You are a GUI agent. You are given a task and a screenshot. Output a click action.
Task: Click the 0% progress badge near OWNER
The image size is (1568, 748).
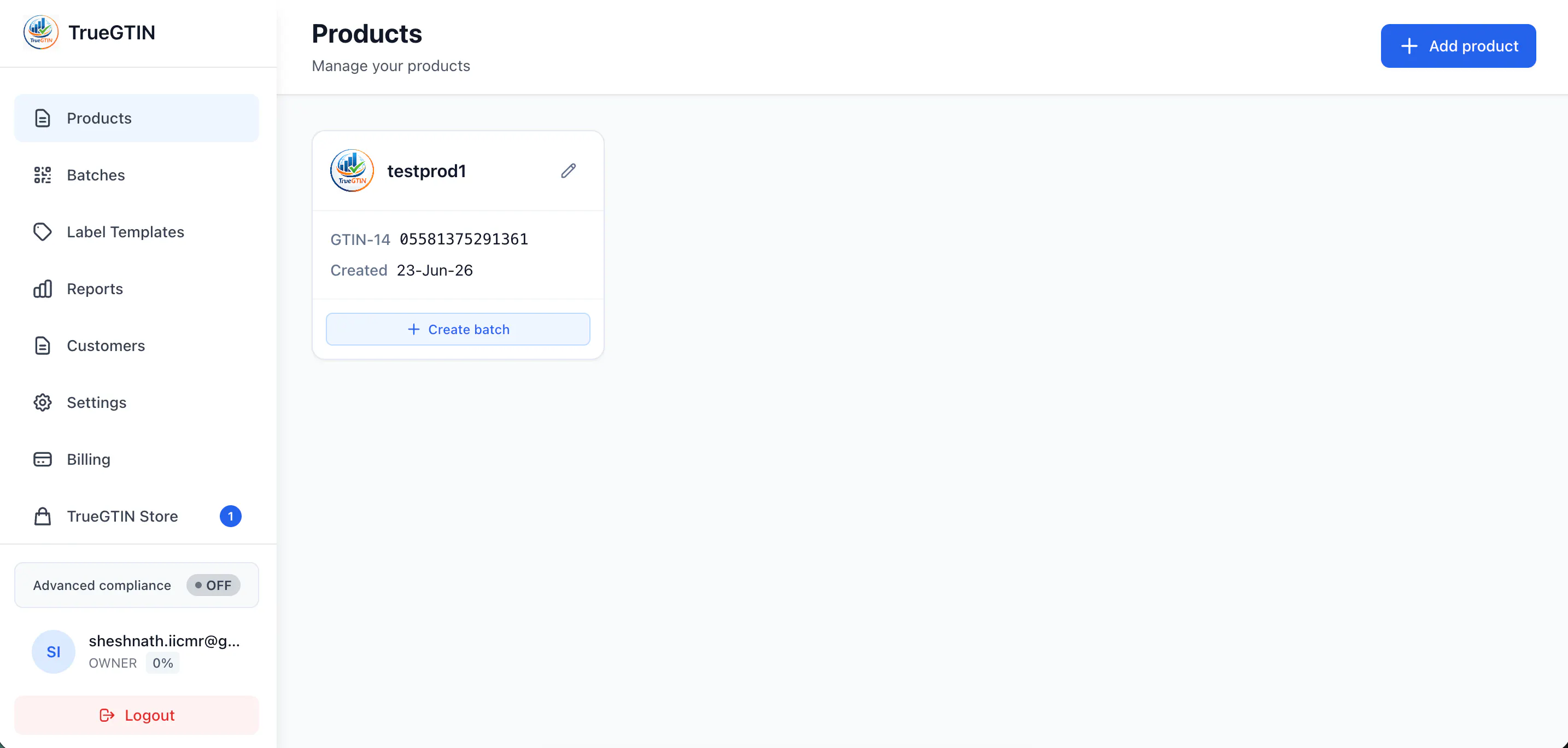162,663
